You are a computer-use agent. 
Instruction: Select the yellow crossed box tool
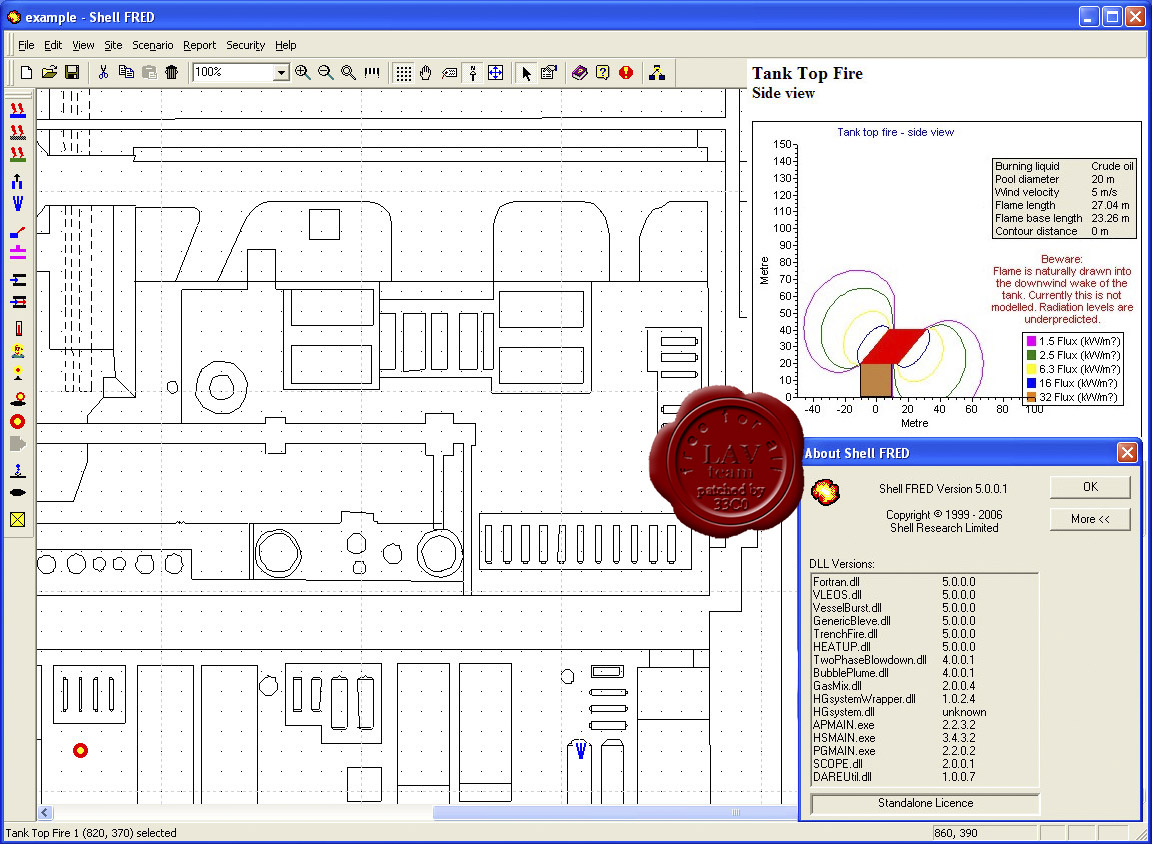[x=18, y=520]
